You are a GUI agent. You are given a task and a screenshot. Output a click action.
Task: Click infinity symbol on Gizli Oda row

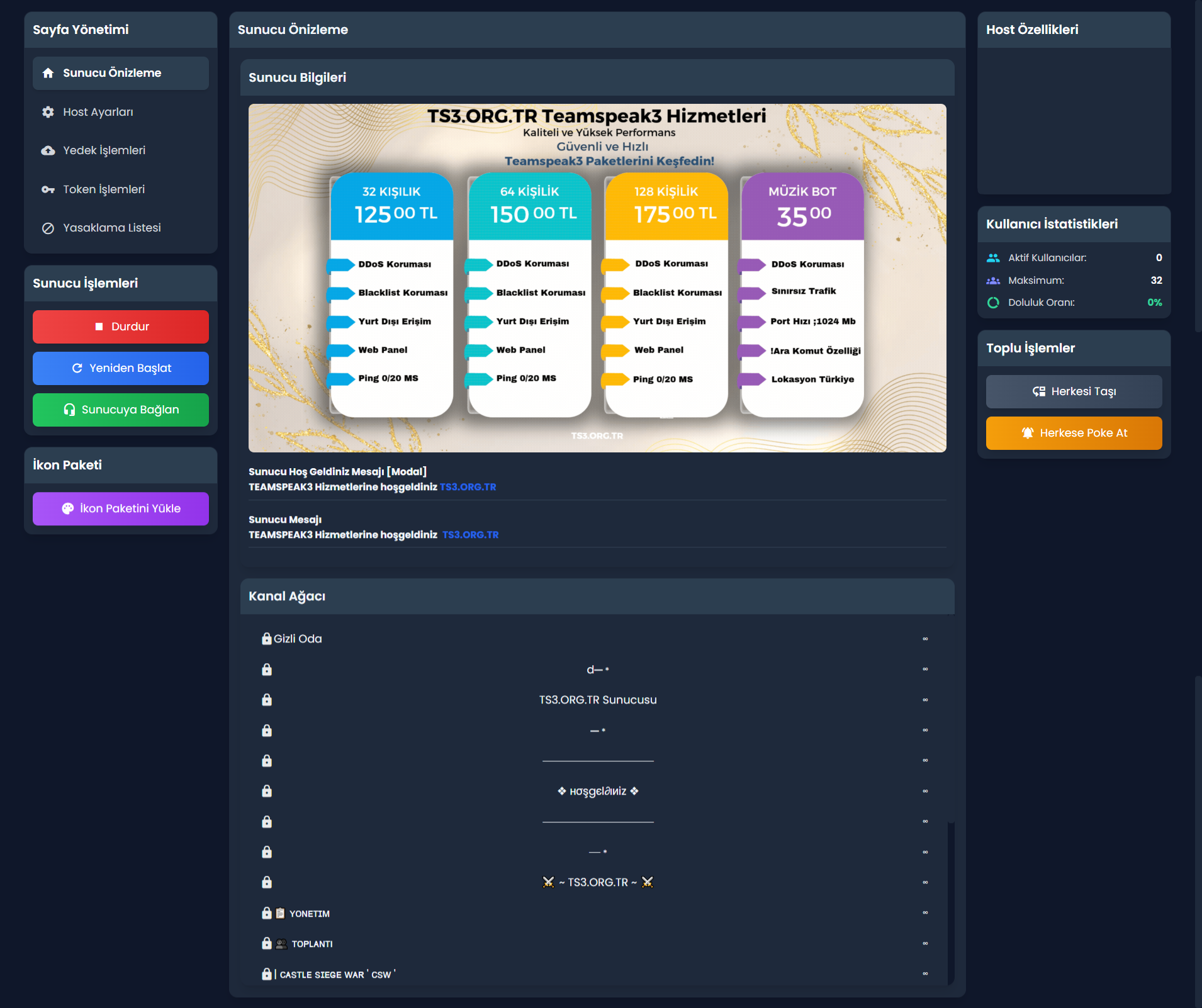click(925, 639)
